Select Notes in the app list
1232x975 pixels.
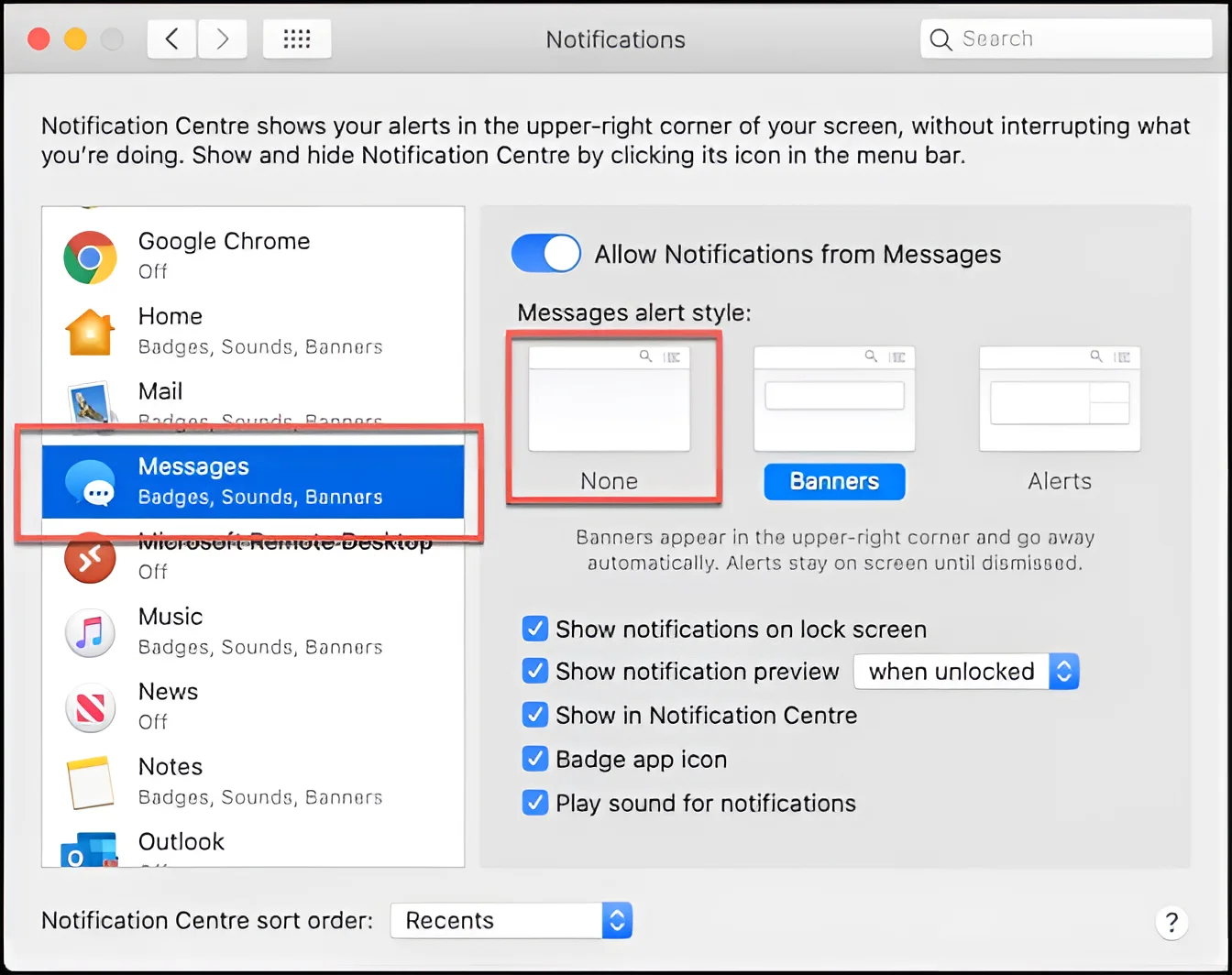click(x=224, y=781)
